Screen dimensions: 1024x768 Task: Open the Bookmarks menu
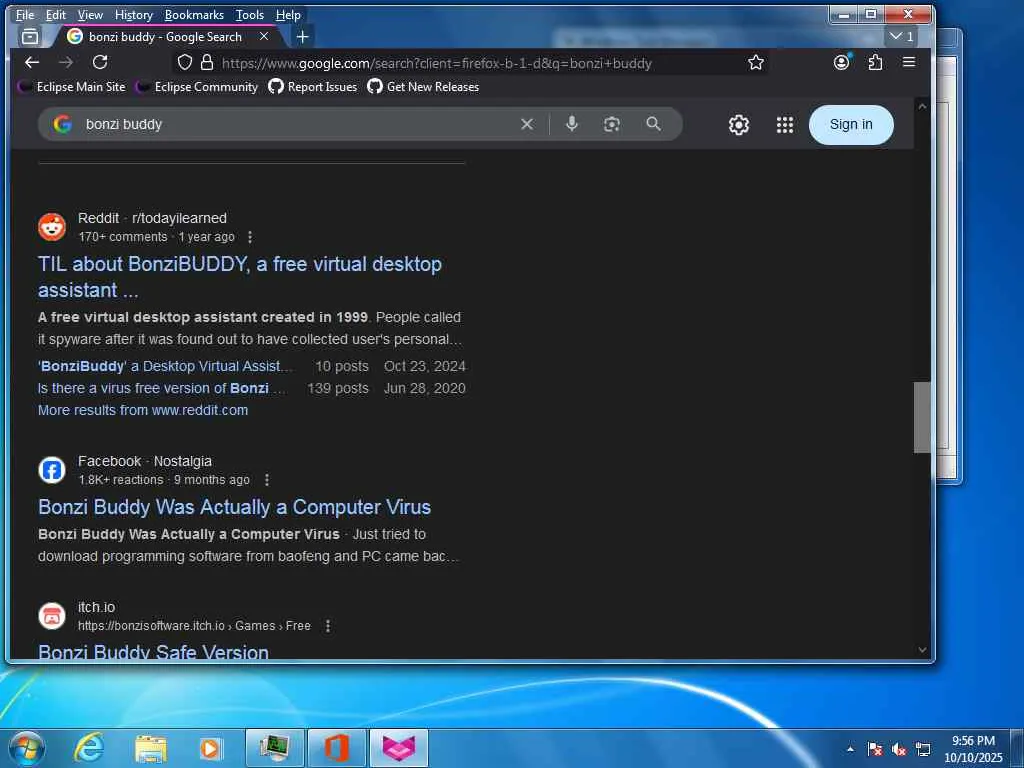pos(194,14)
